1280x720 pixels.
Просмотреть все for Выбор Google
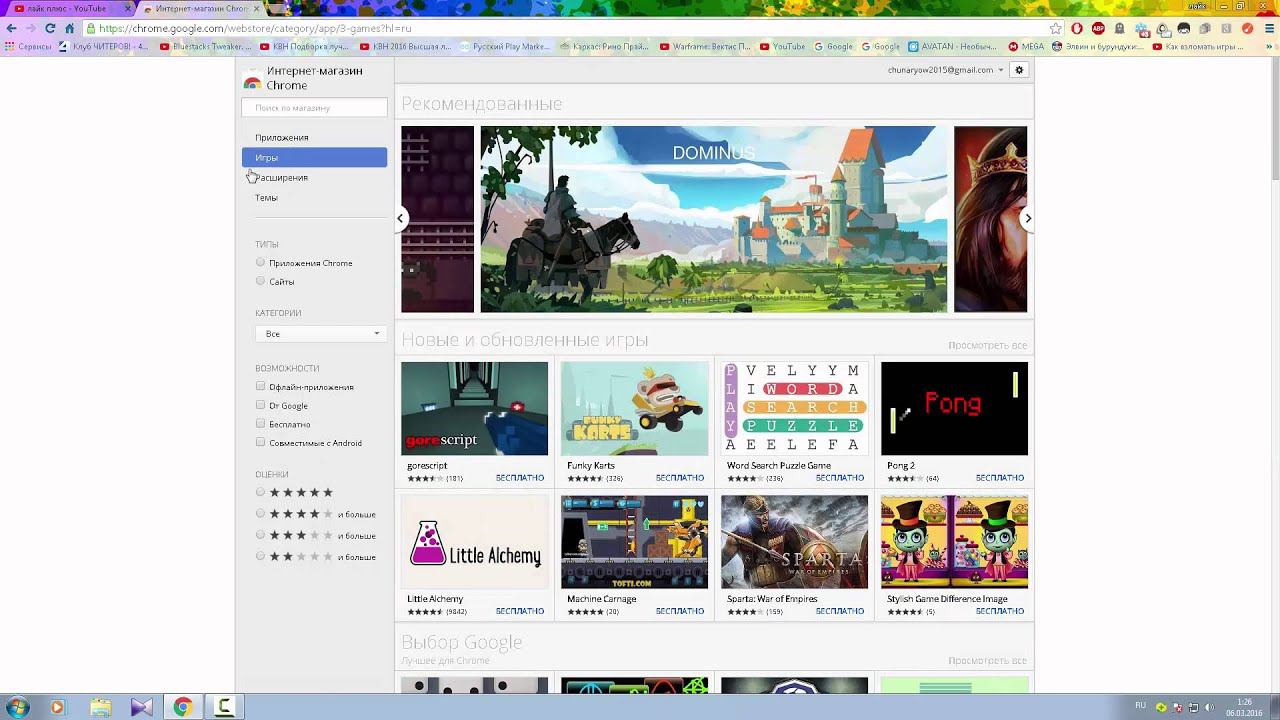click(x=987, y=661)
